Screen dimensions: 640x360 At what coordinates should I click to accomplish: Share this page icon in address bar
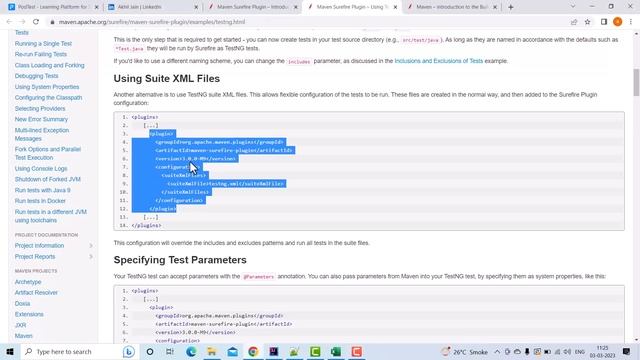tap(574, 22)
